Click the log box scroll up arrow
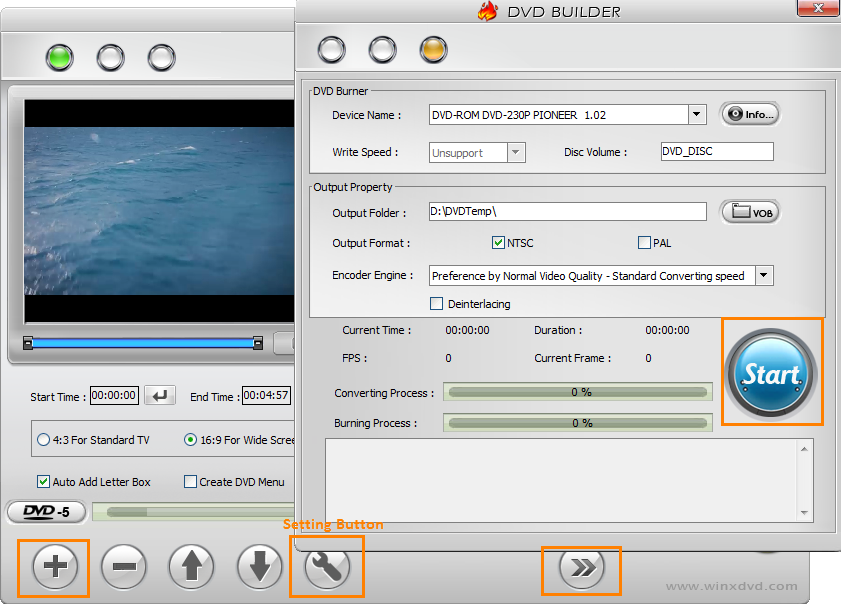Screen dimensions: 841x604 [804, 449]
